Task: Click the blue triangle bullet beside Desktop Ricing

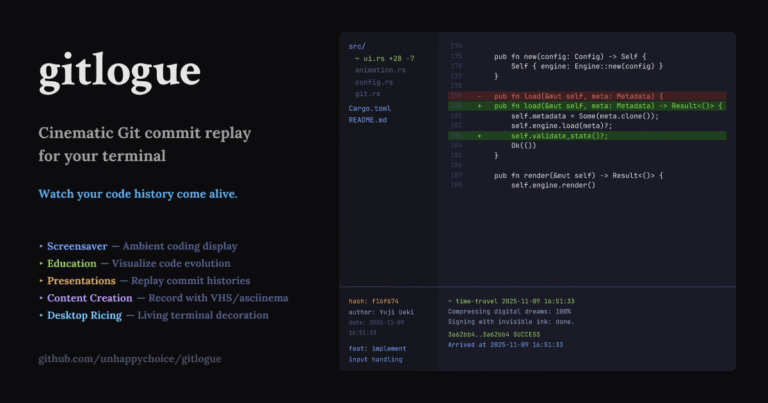Action: coord(41,315)
